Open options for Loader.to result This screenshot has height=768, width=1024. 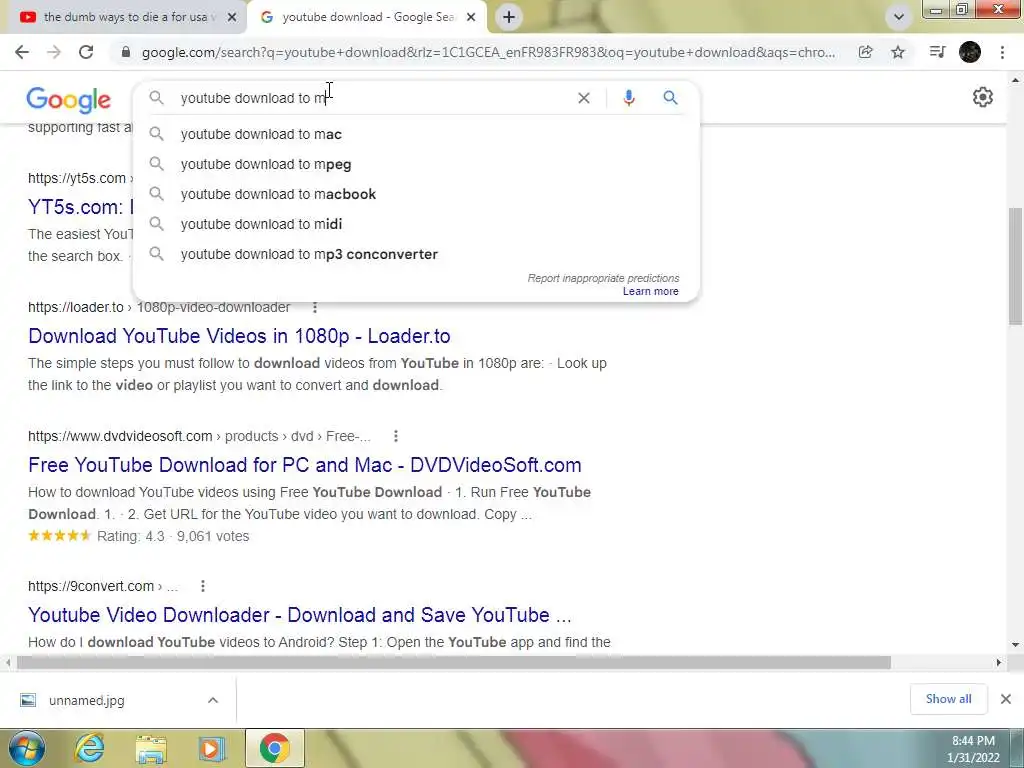pyautogui.click(x=315, y=307)
